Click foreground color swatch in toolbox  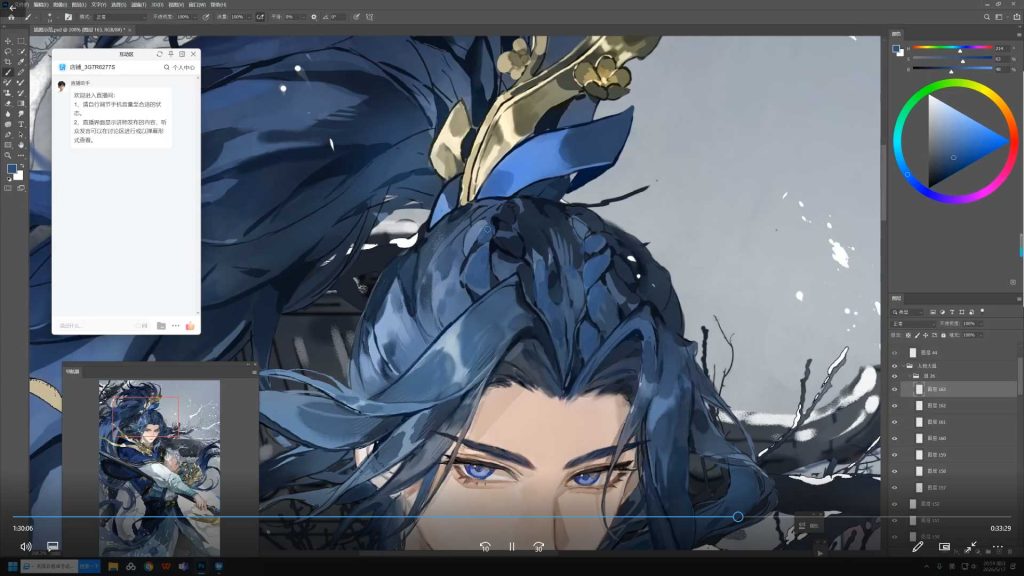11,168
